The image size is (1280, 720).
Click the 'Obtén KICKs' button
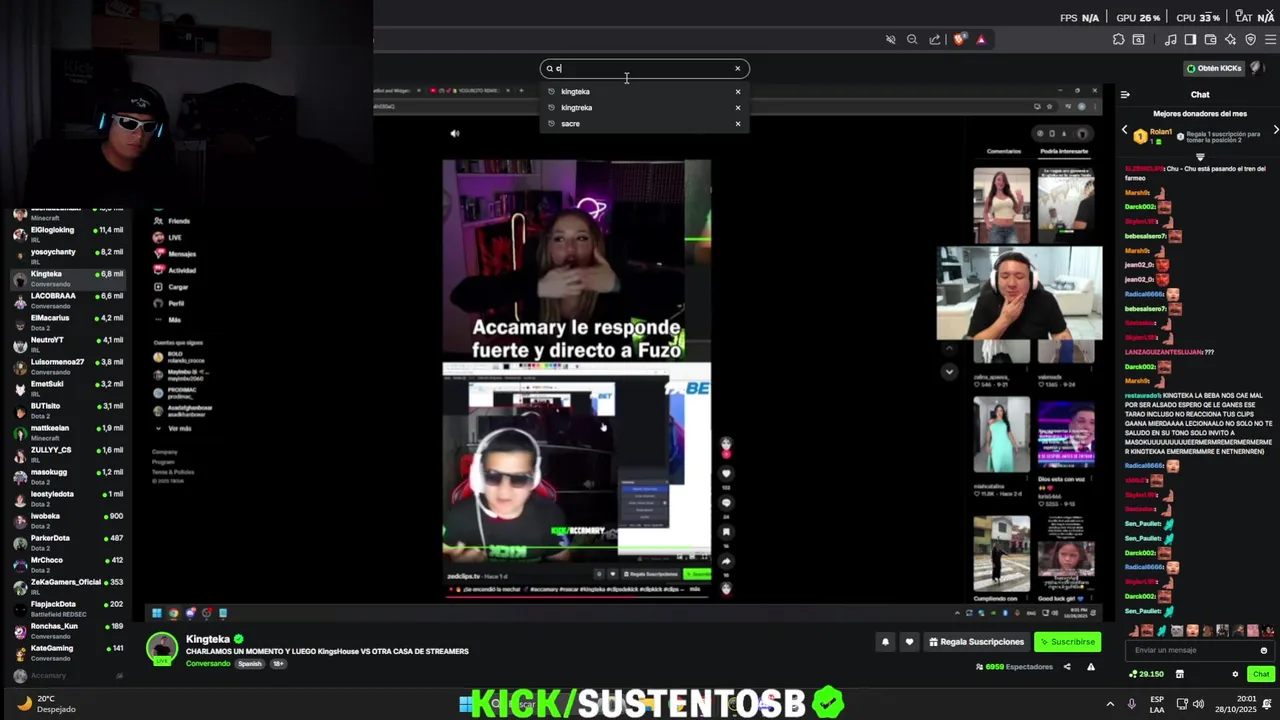(1213, 69)
